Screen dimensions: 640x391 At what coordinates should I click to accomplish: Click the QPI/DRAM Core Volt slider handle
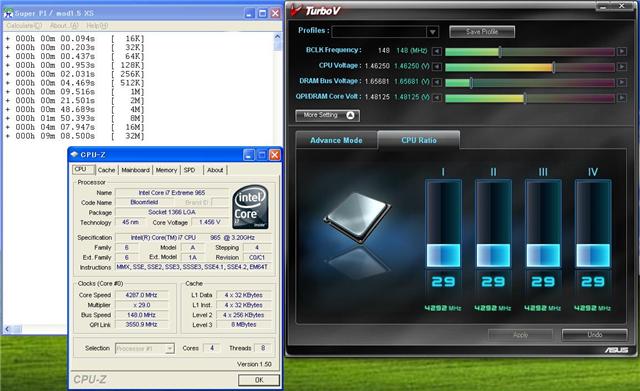click(524, 98)
